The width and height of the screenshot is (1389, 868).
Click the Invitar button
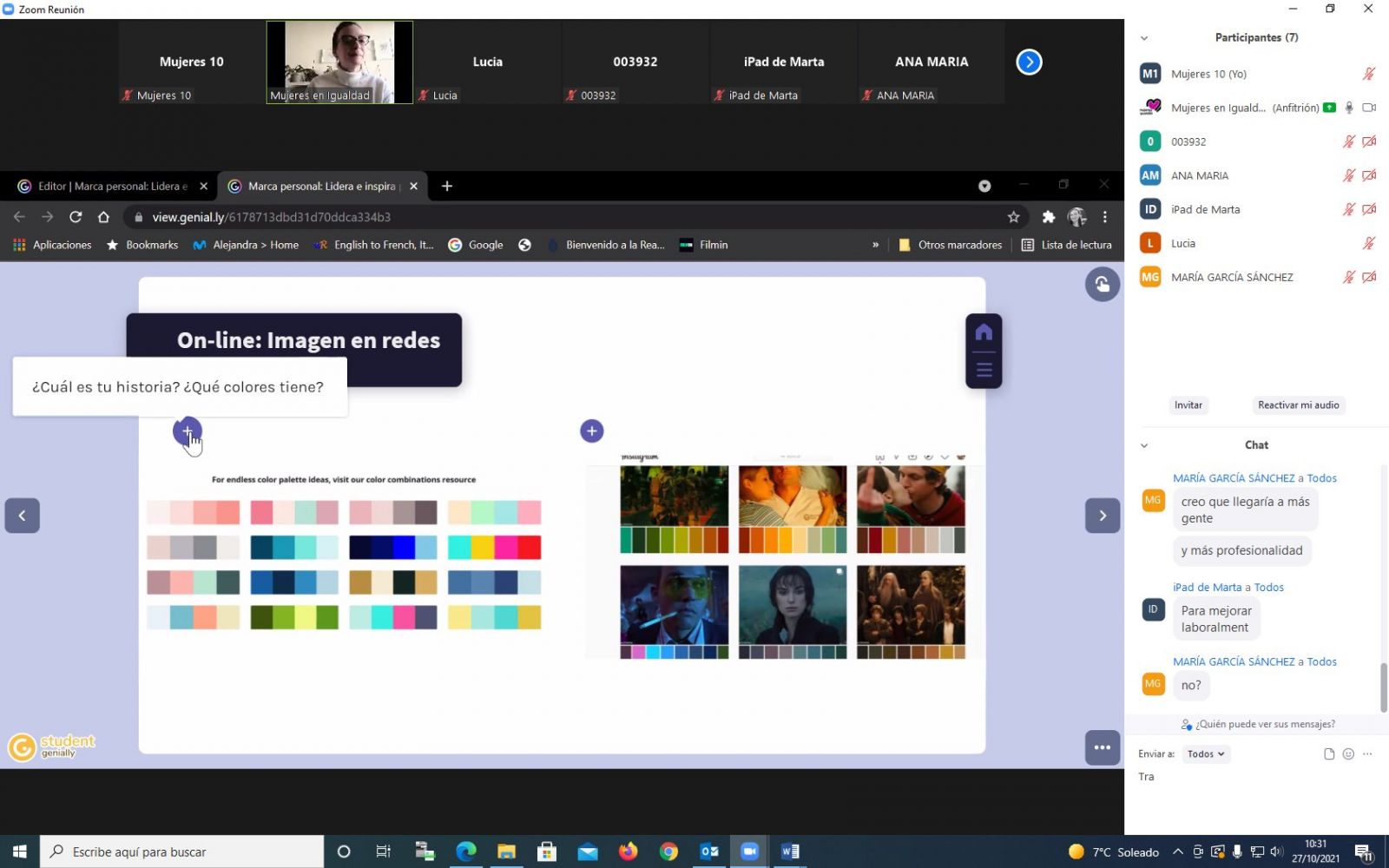(1188, 405)
